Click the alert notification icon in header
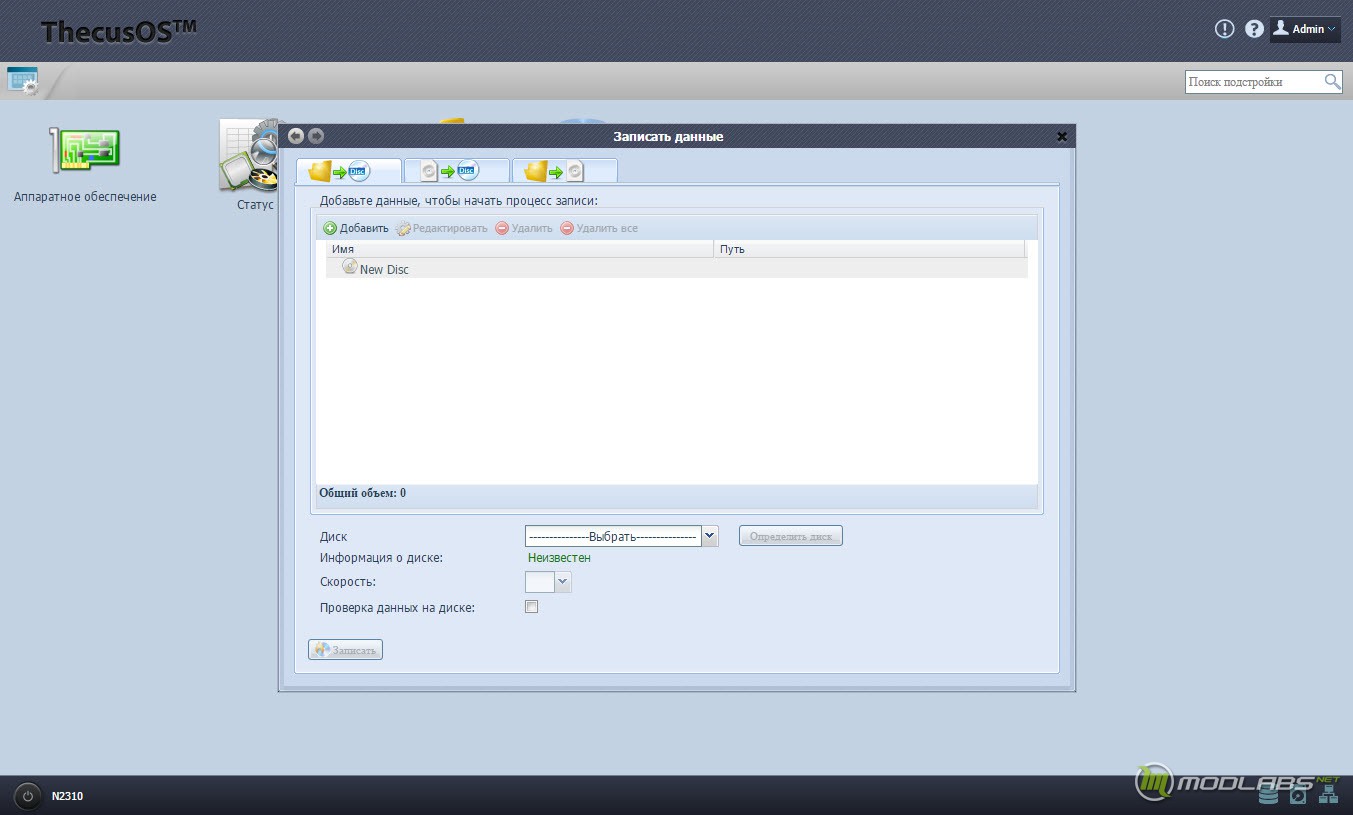This screenshot has height=815, width=1353. tap(1224, 29)
